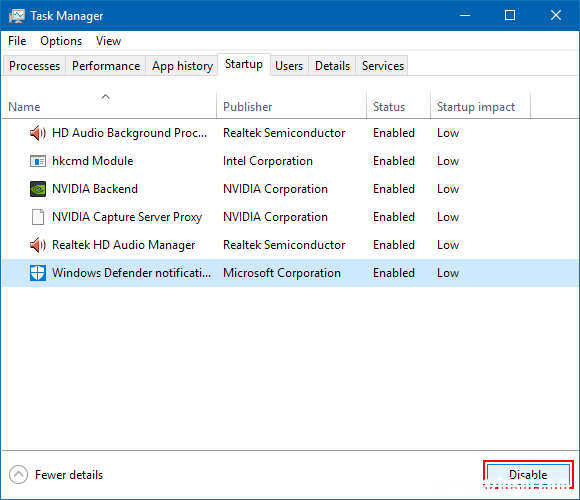Click Realtek Semiconductor publisher for HD Audio Background

(284, 133)
